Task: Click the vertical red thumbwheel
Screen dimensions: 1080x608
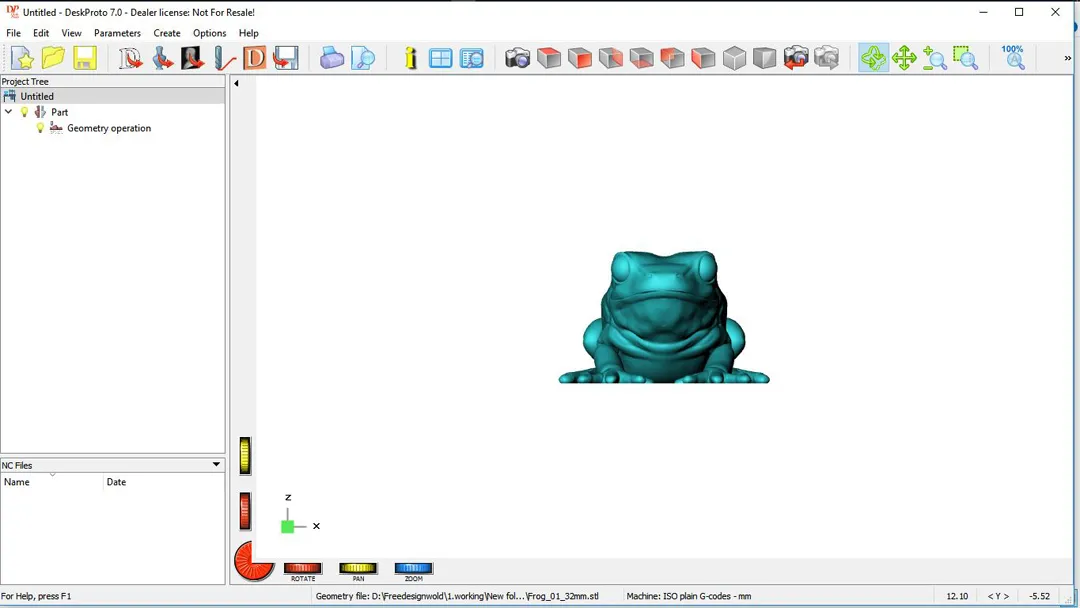Action: (x=245, y=511)
